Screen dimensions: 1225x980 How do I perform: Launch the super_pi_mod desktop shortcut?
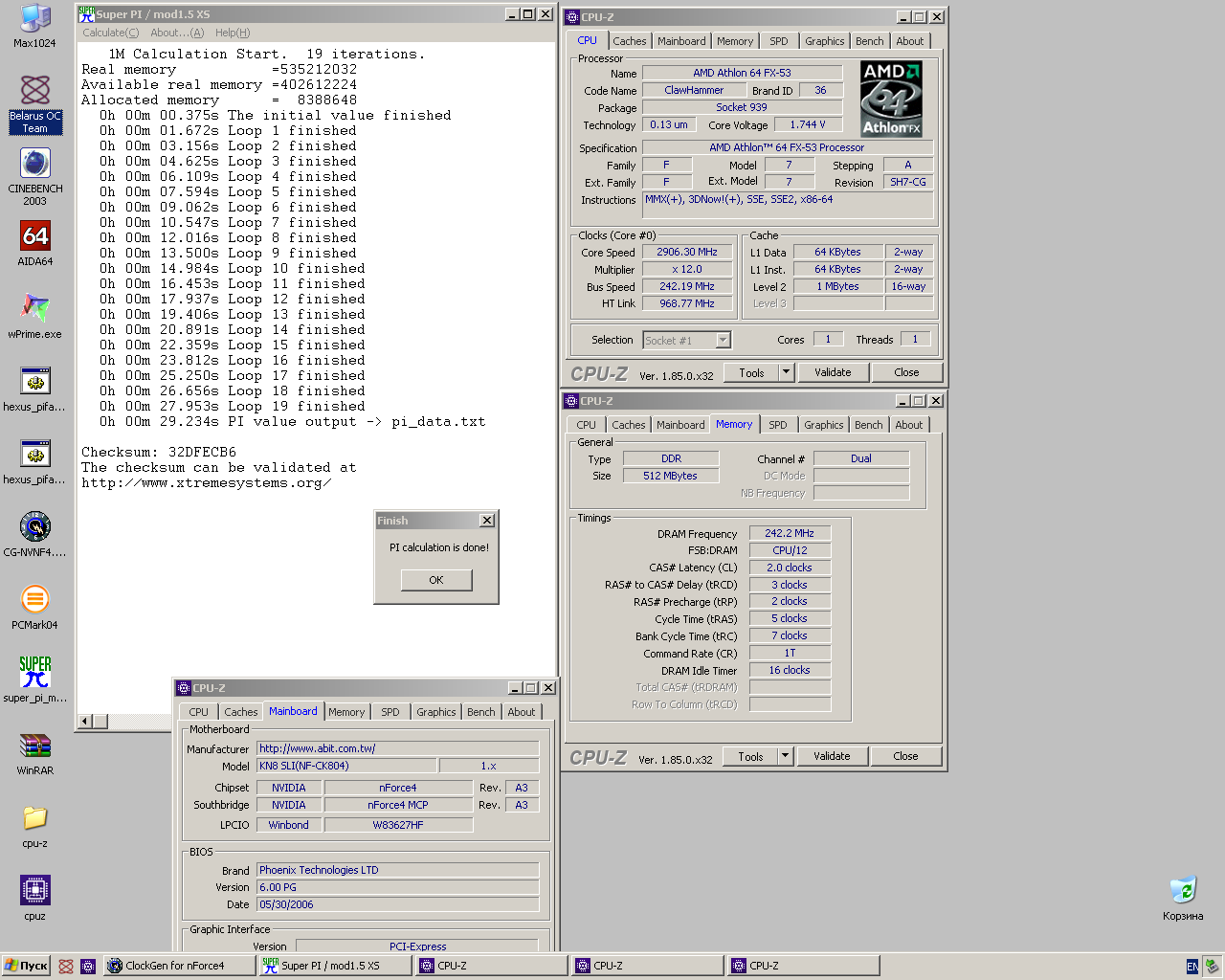coord(35,679)
